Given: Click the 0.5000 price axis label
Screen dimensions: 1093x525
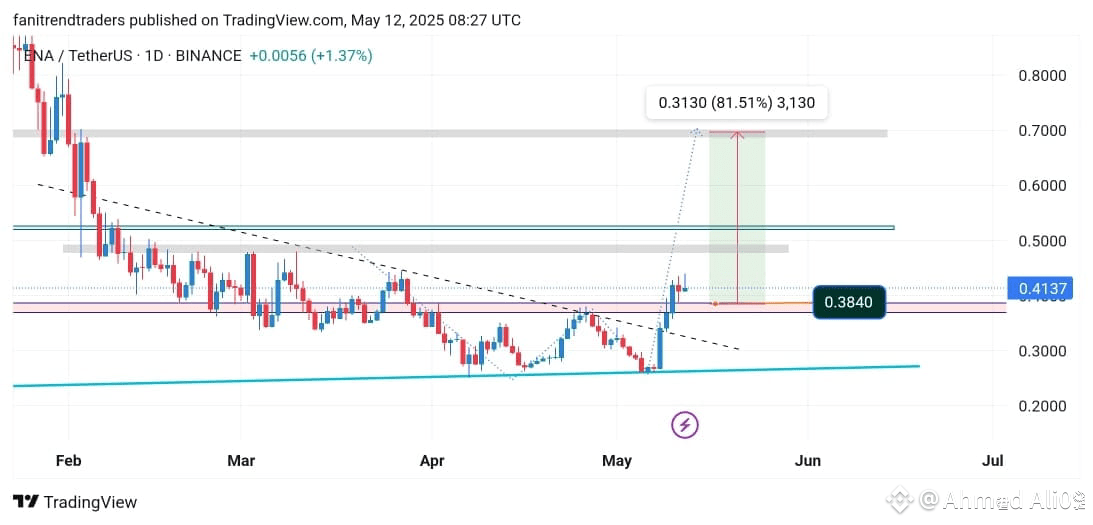Looking at the screenshot, I should tap(1042, 241).
